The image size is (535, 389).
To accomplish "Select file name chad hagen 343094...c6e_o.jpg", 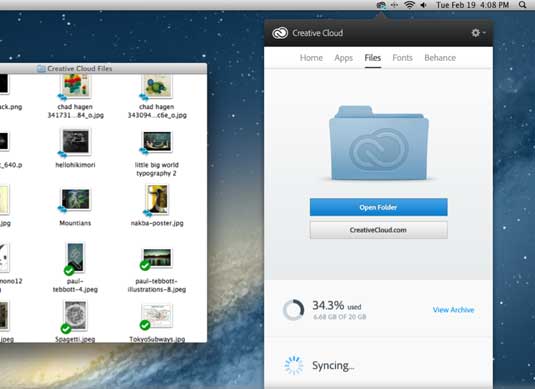I will [157, 111].
